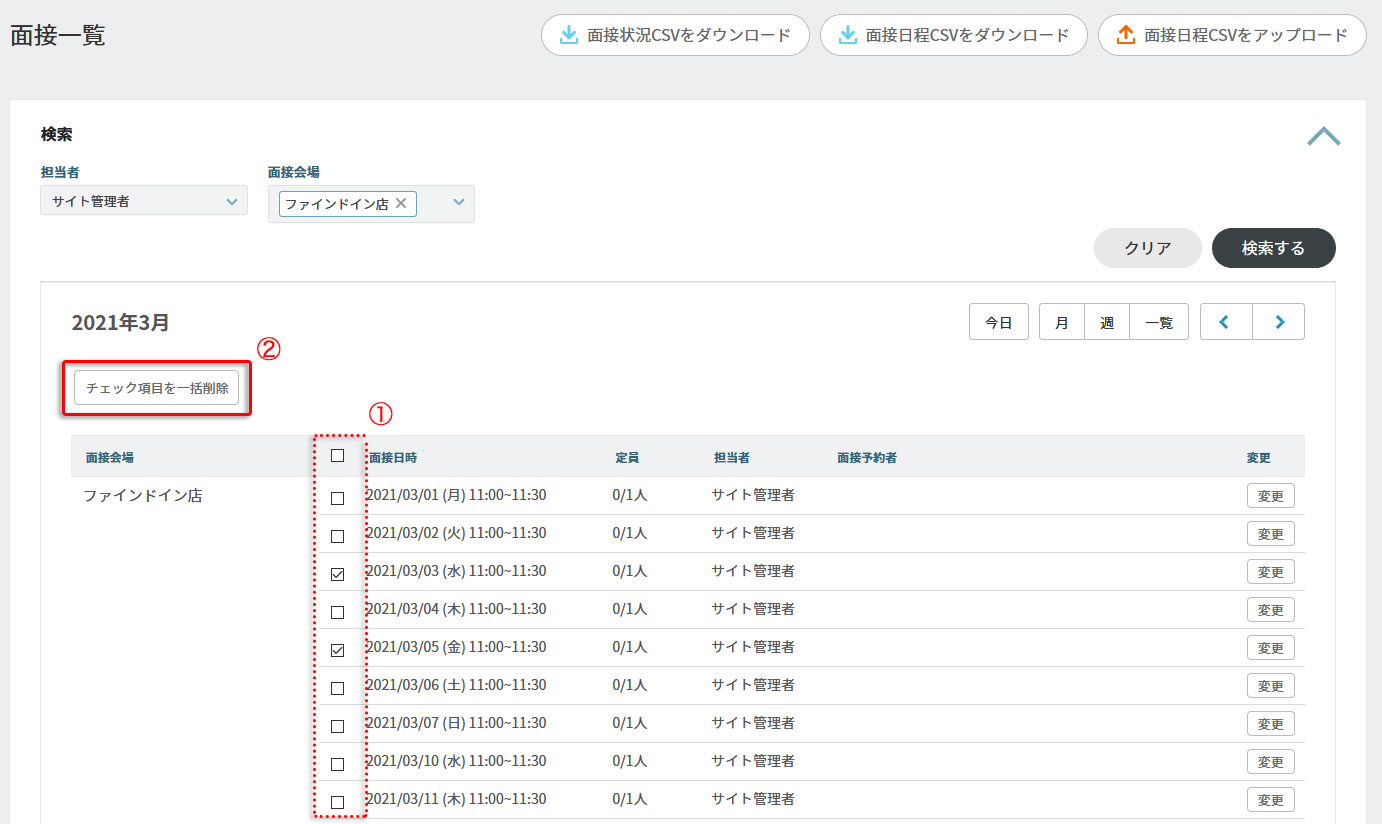Remove ファインドイン店 tag with X icon
1382x824 pixels.
pyautogui.click(x=401, y=203)
